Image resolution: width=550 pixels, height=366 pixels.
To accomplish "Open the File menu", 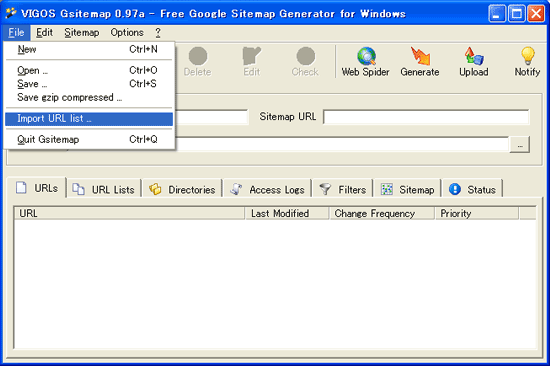I will tap(16, 33).
